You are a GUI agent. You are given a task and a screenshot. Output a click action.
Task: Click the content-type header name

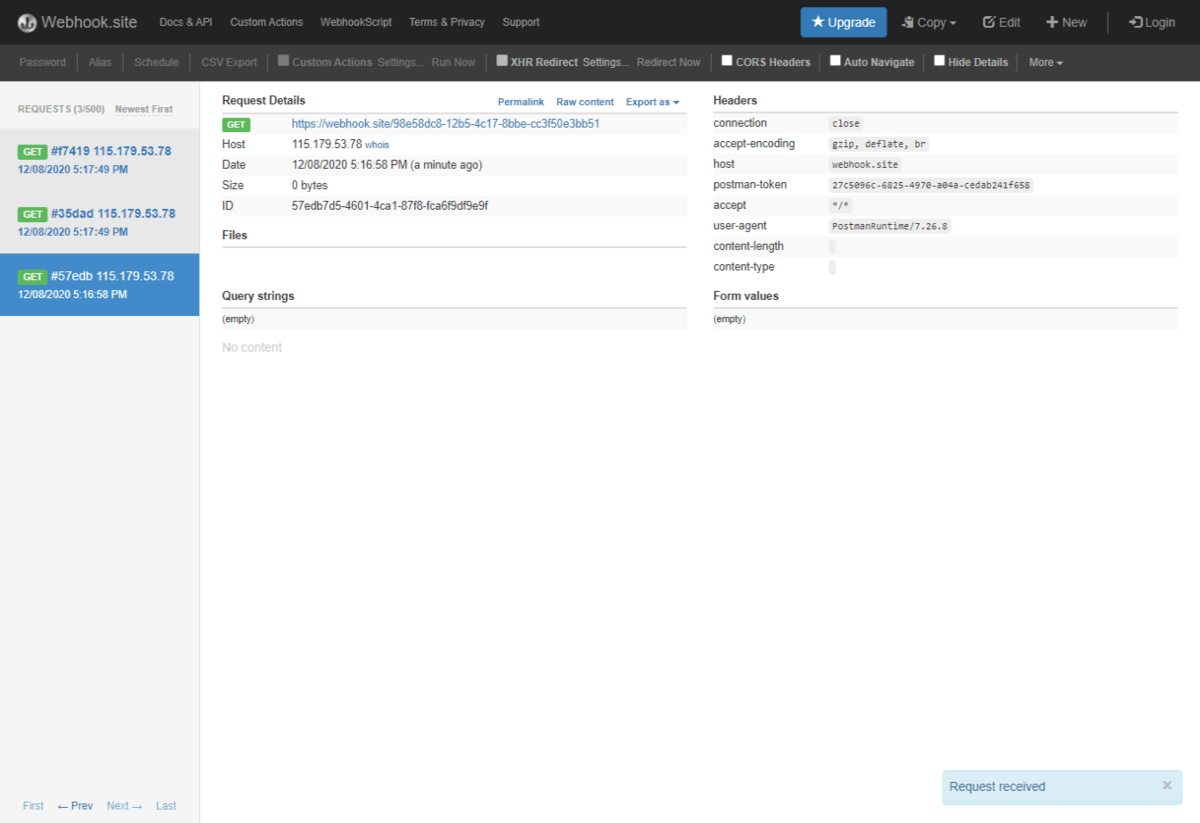point(744,267)
